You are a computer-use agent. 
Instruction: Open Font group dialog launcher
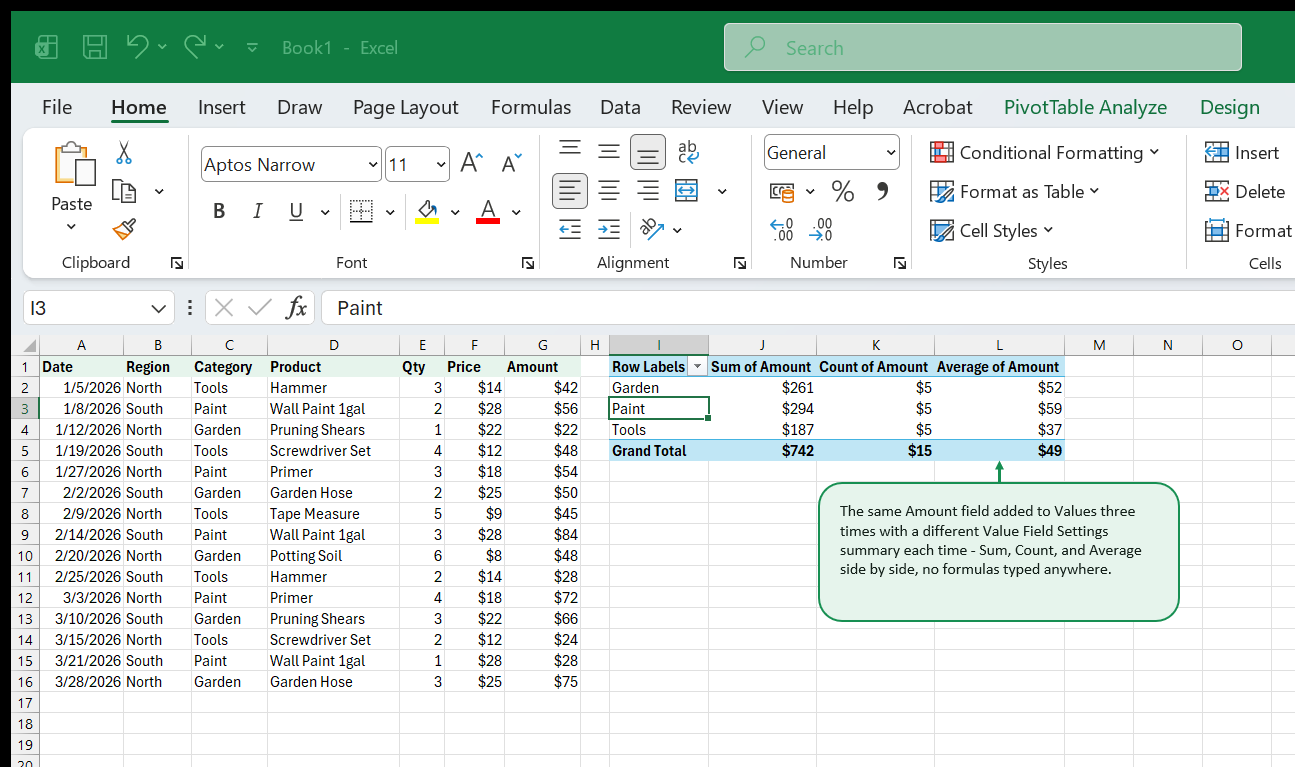(x=527, y=263)
